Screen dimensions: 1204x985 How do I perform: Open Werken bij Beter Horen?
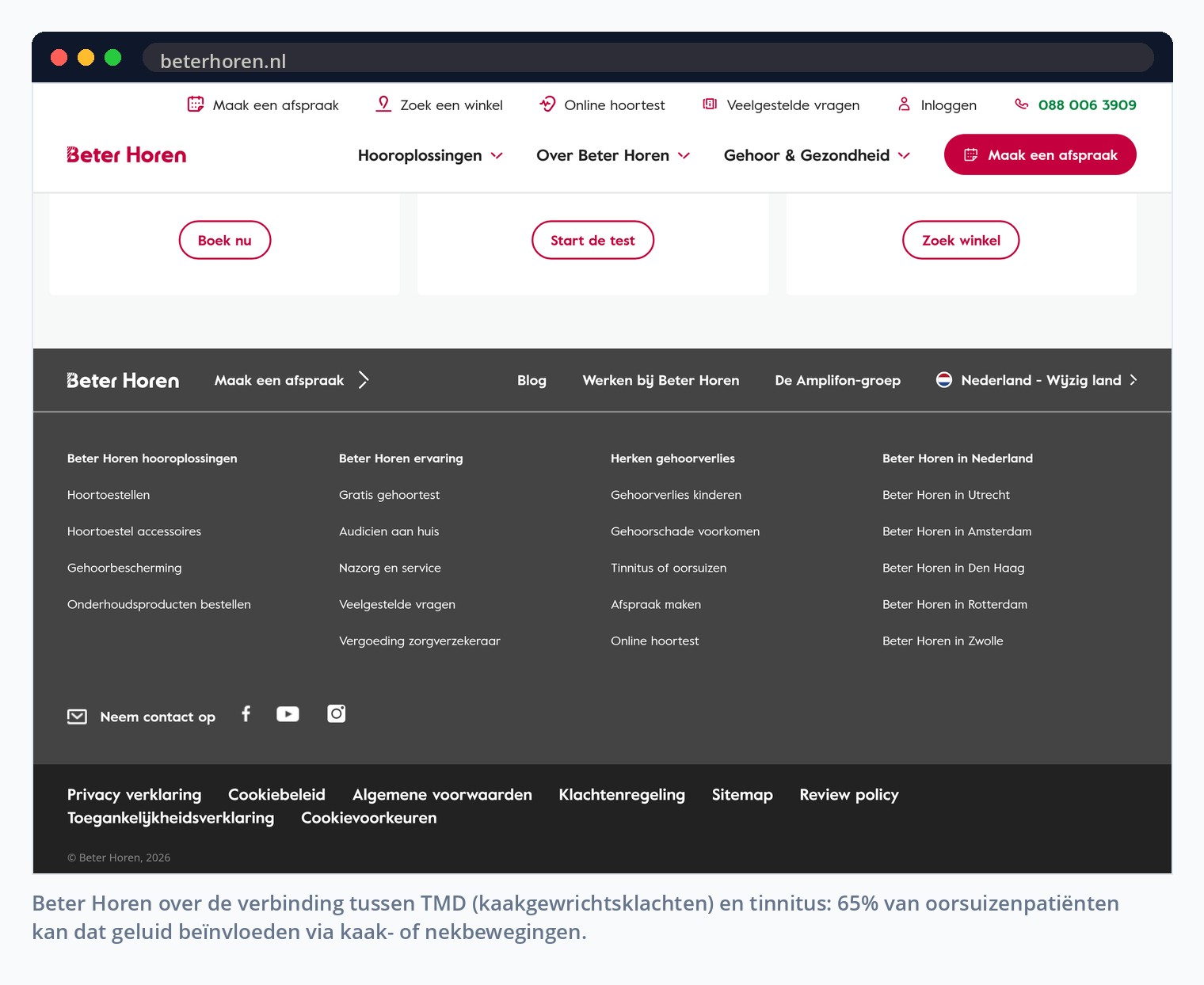[x=661, y=380]
